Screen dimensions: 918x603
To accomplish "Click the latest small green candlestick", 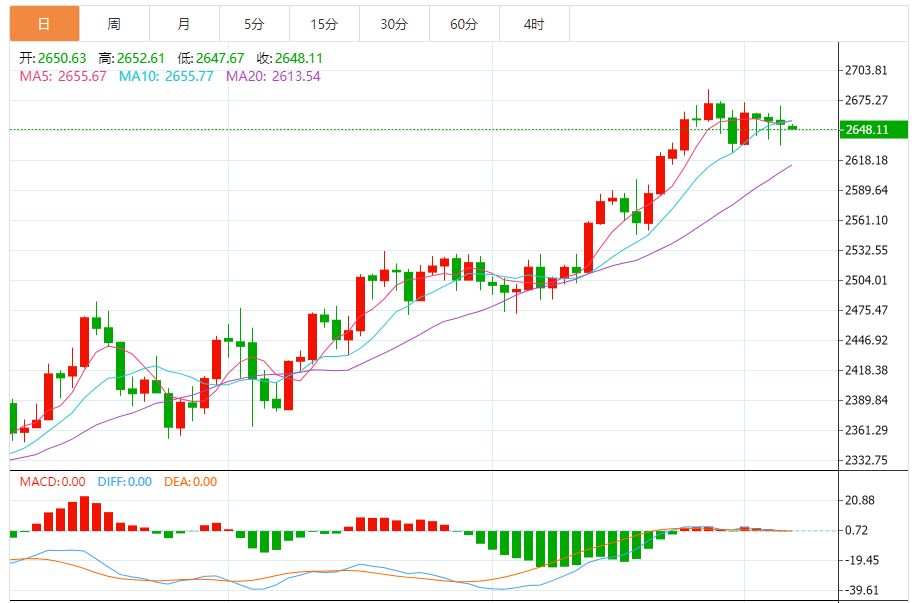I will (793, 127).
